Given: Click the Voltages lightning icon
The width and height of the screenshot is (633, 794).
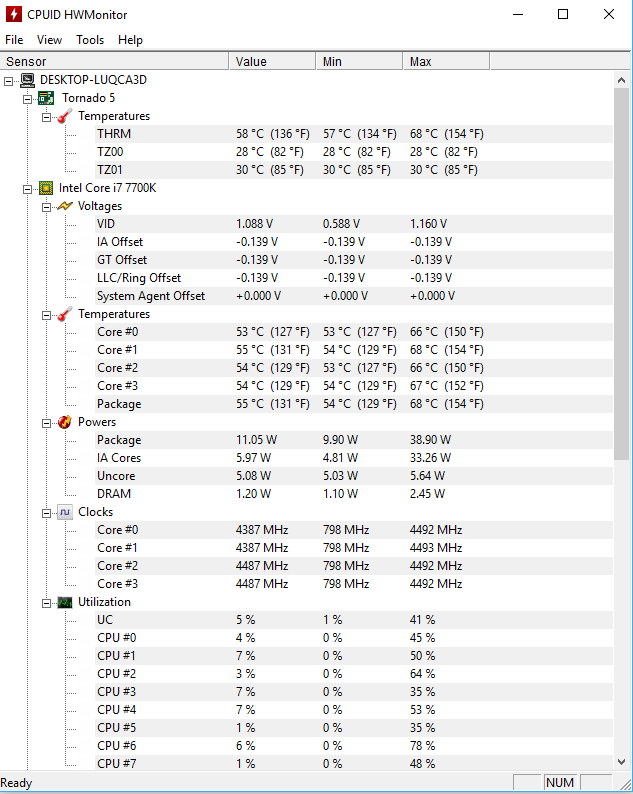Looking at the screenshot, I should [64, 206].
